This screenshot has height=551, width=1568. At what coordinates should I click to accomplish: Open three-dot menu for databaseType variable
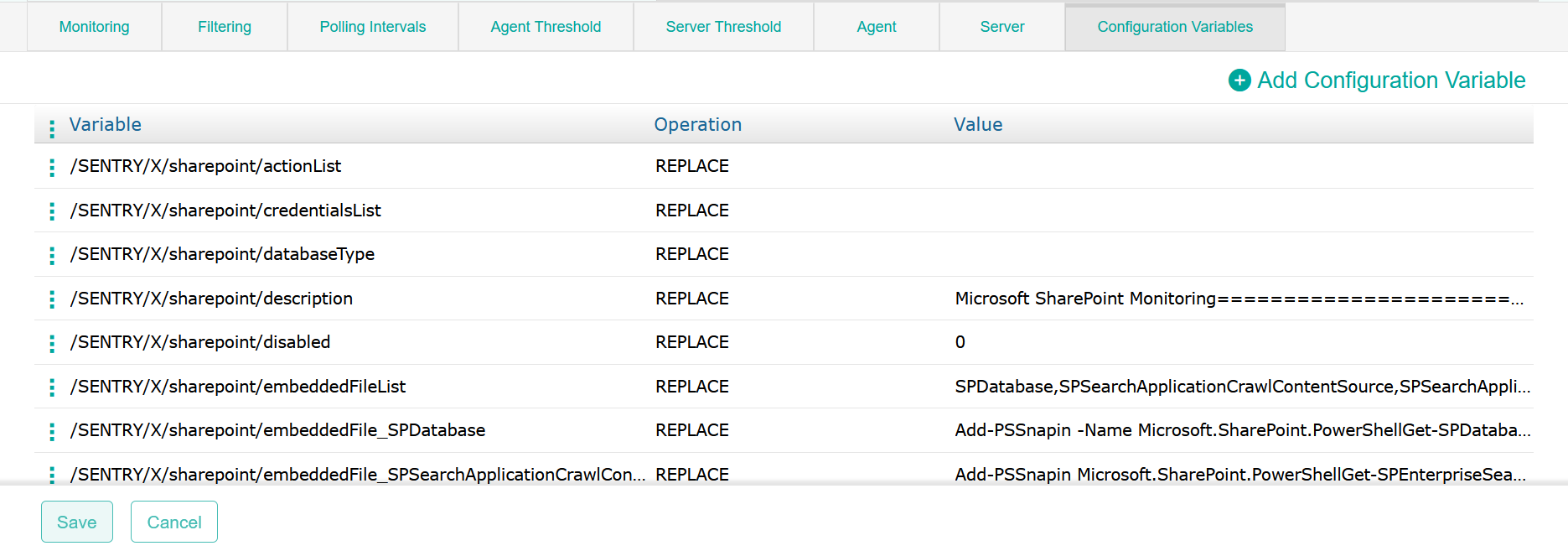(x=52, y=256)
